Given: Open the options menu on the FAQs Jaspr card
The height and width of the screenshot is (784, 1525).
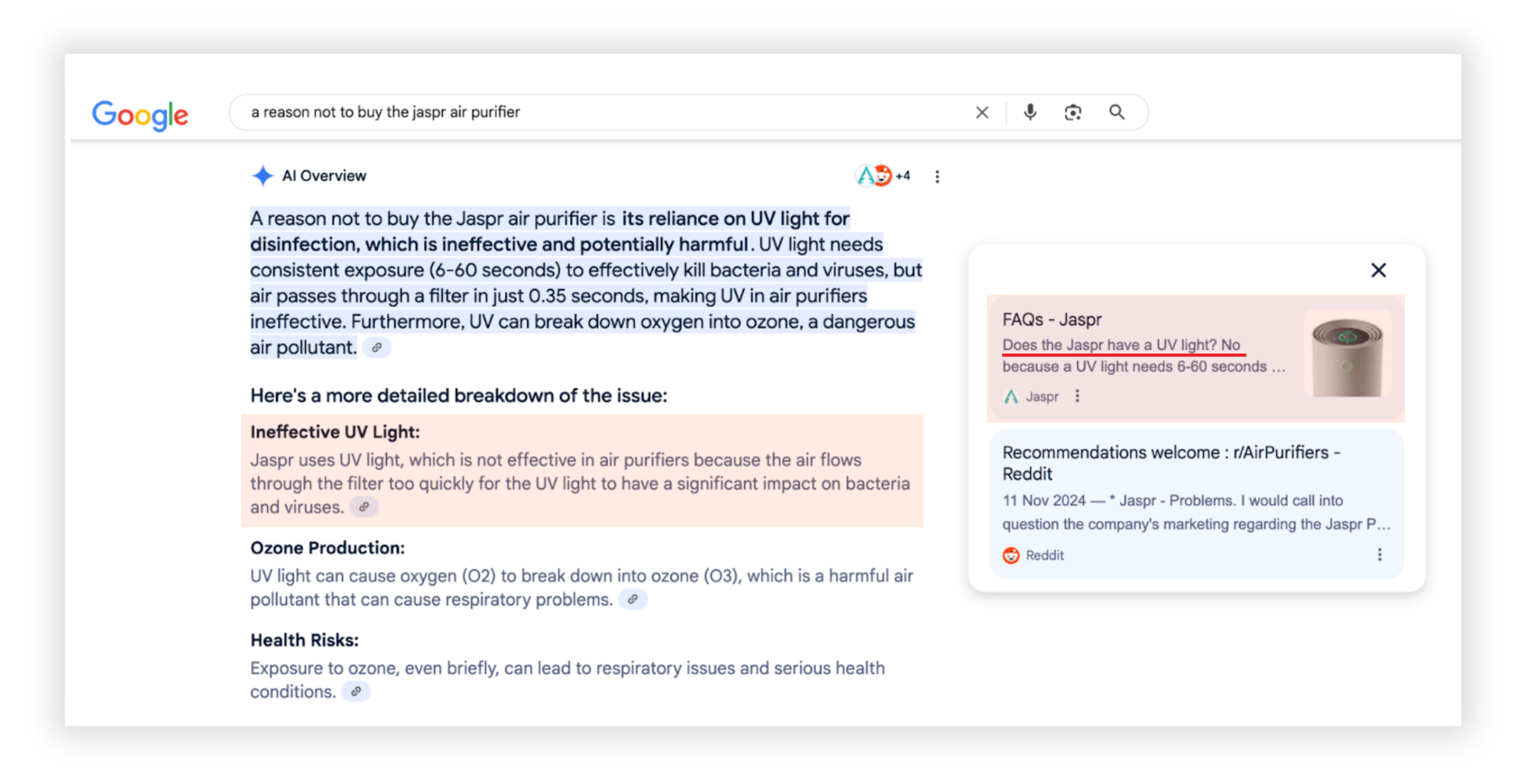Looking at the screenshot, I should (1078, 395).
